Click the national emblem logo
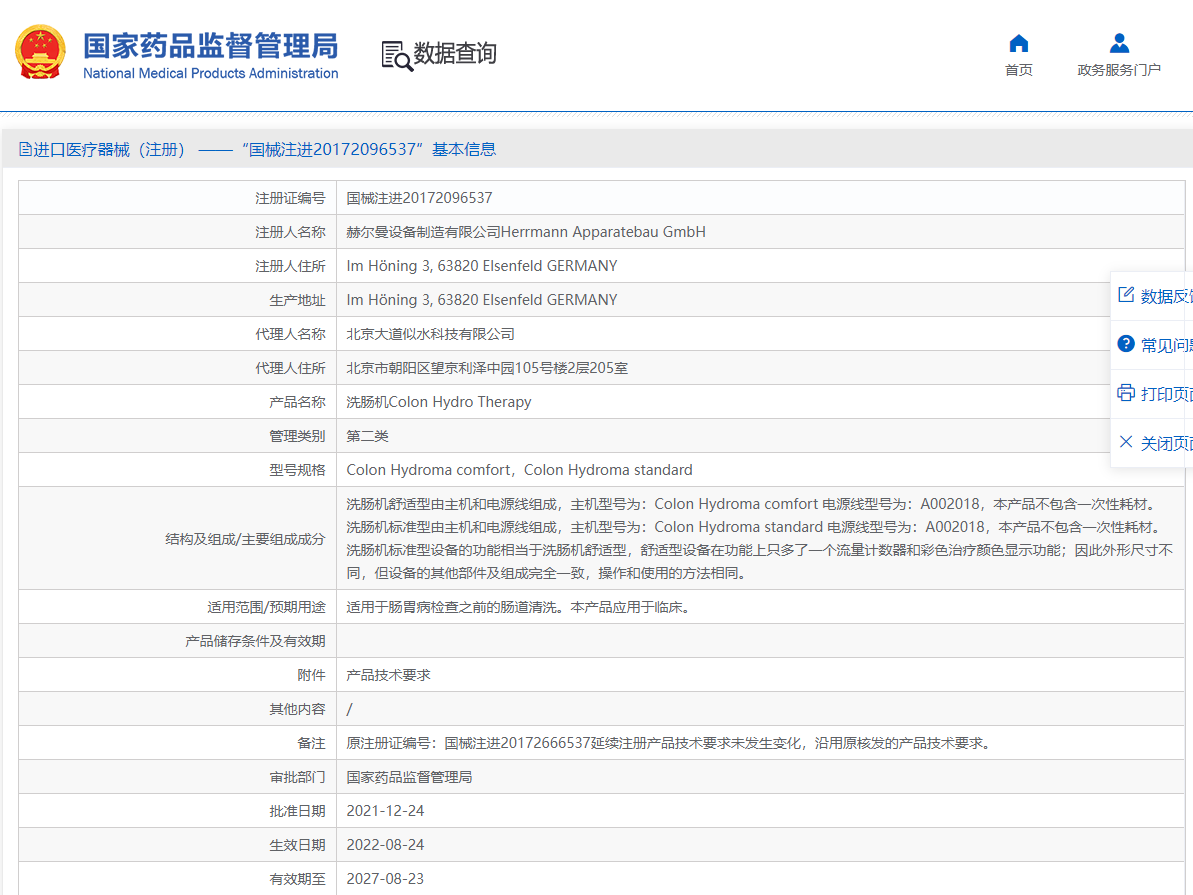The height and width of the screenshot is (895, 1193). [40, 53]
